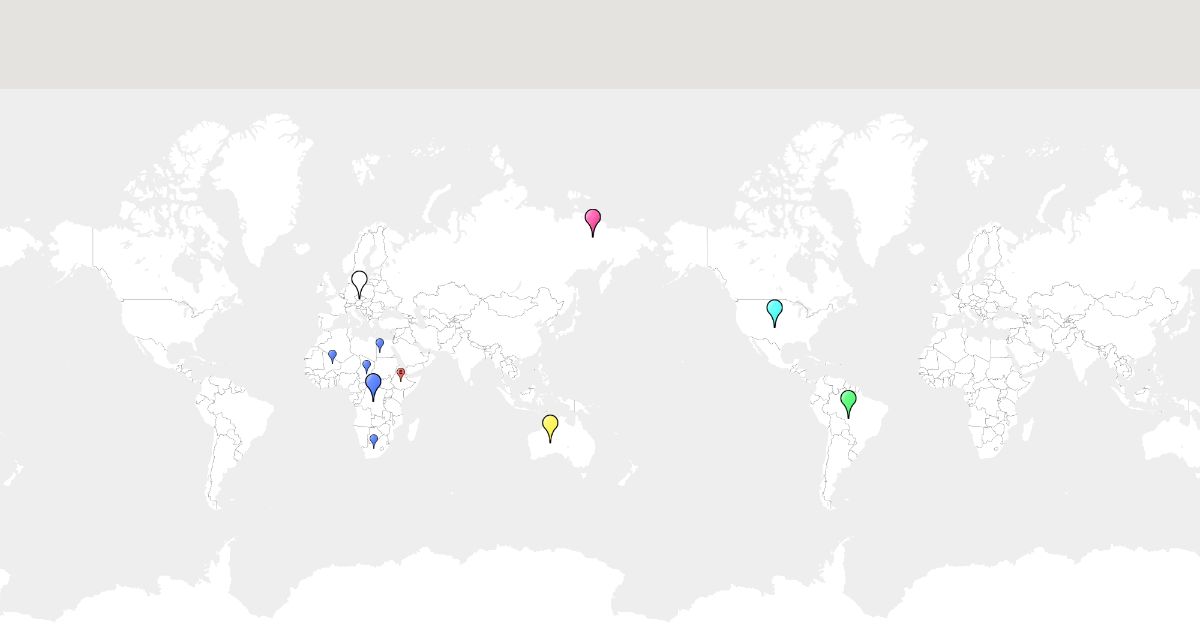The height and width of the screenshot is (630, 1200).
Task: Select the small red marker in East Africa
Action: click(x=401, y=374)
